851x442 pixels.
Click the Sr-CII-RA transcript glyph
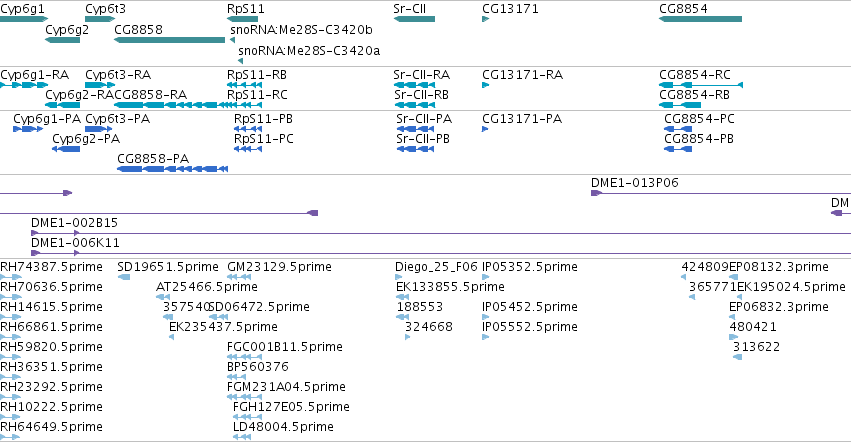pos(414,85)
